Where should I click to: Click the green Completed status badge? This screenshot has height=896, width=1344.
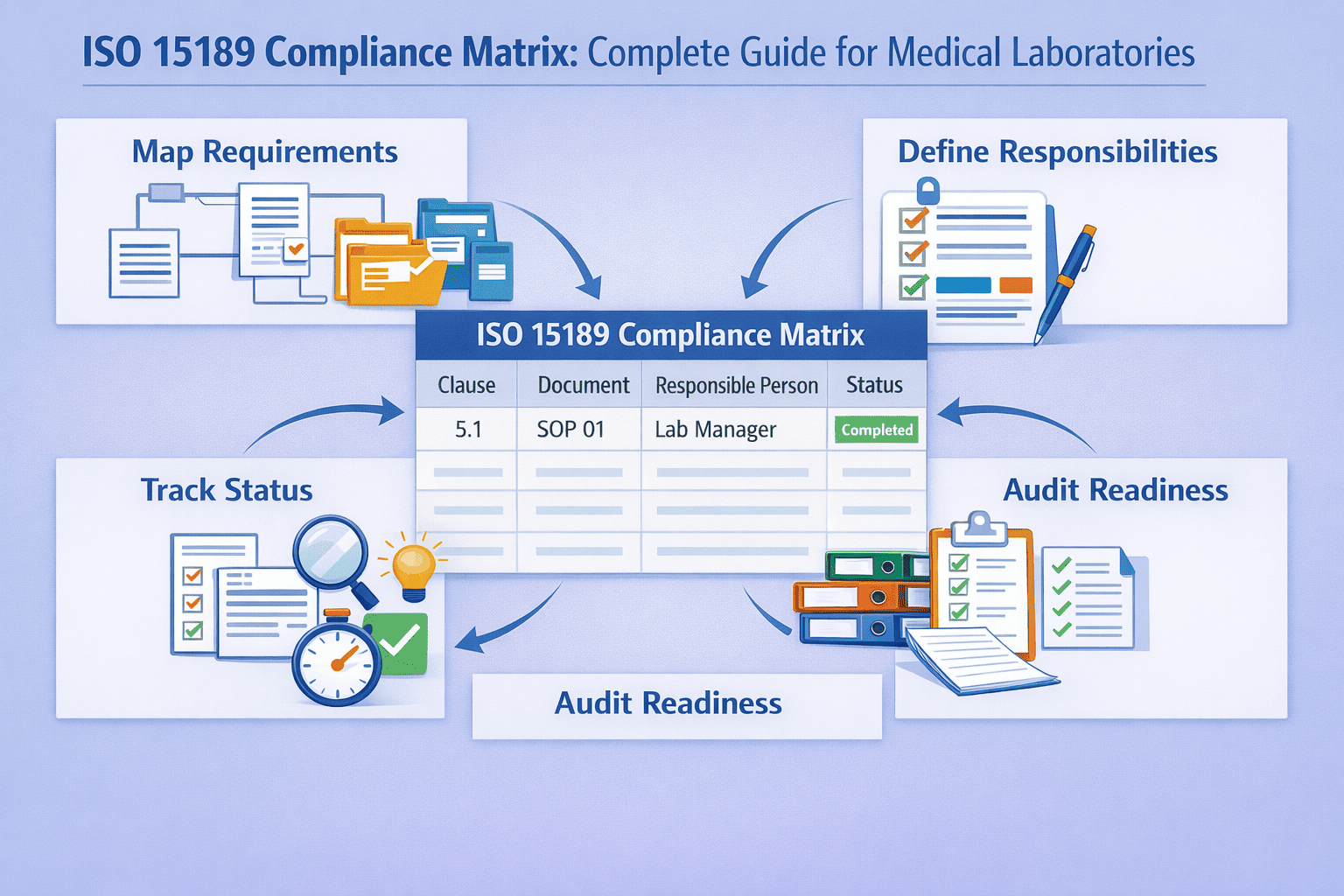tap(875, 430)
